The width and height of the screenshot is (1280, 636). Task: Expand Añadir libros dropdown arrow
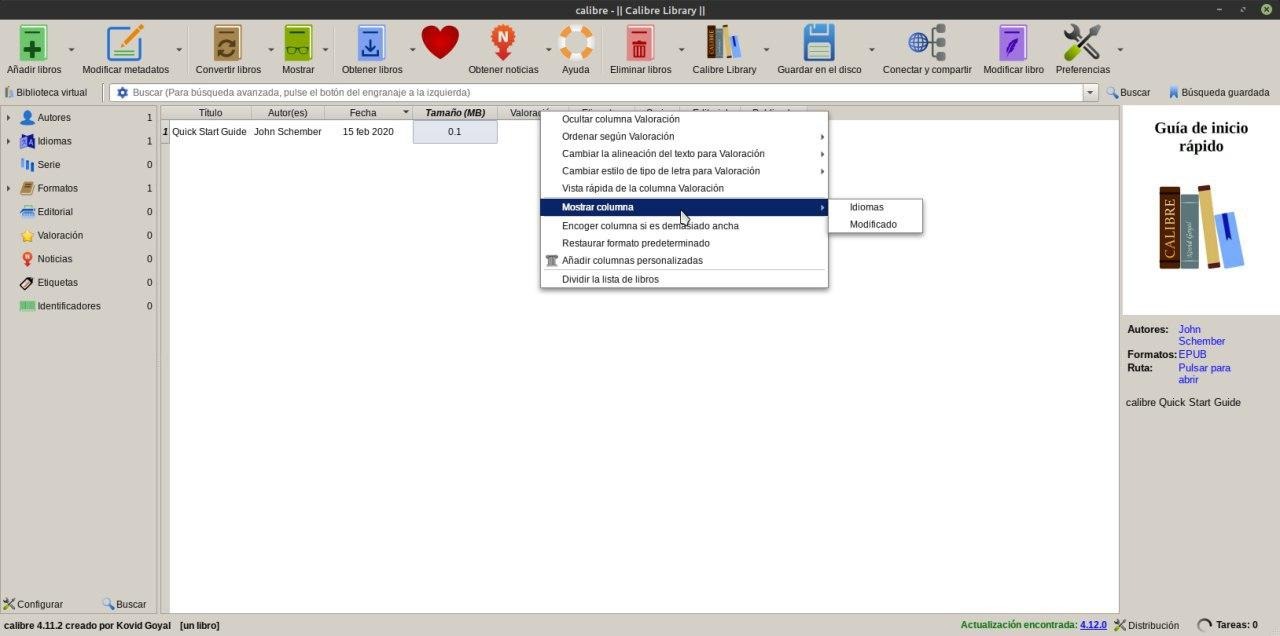tap(71, 49)
